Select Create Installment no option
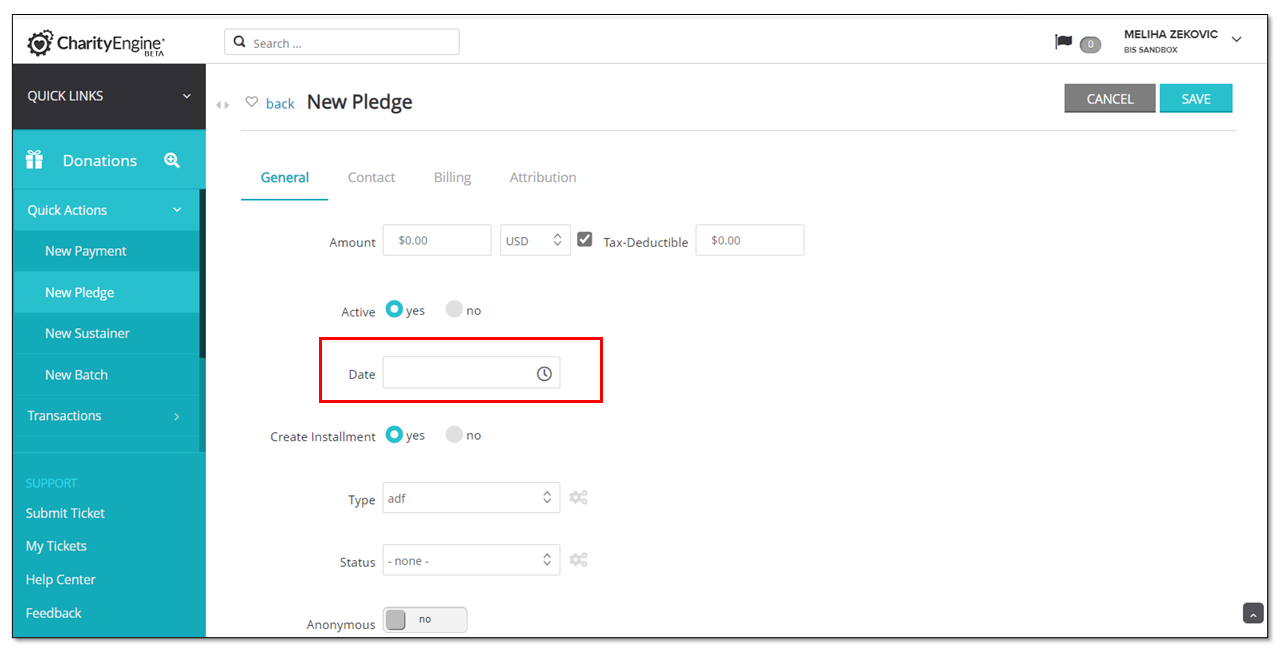Viewport: 1280px width, 651px height. tap(454, 434)
